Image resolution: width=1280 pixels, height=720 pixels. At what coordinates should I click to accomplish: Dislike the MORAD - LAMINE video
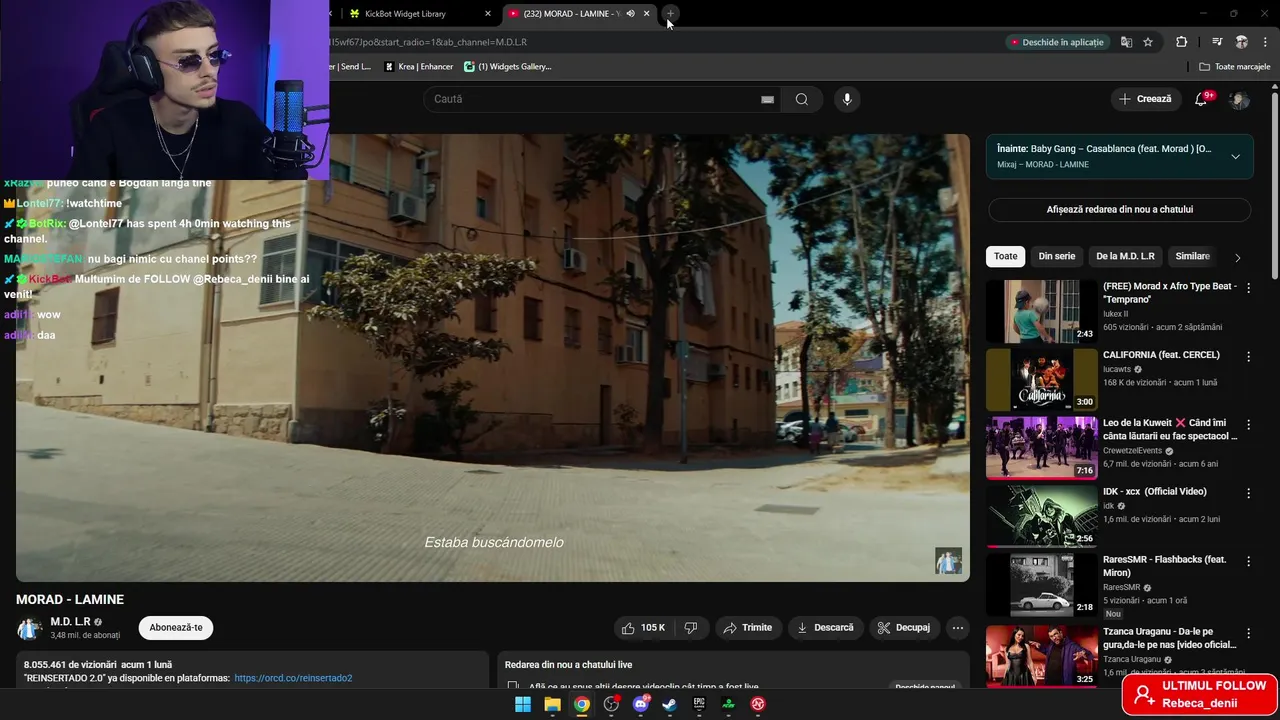click(x=691, y=628)
